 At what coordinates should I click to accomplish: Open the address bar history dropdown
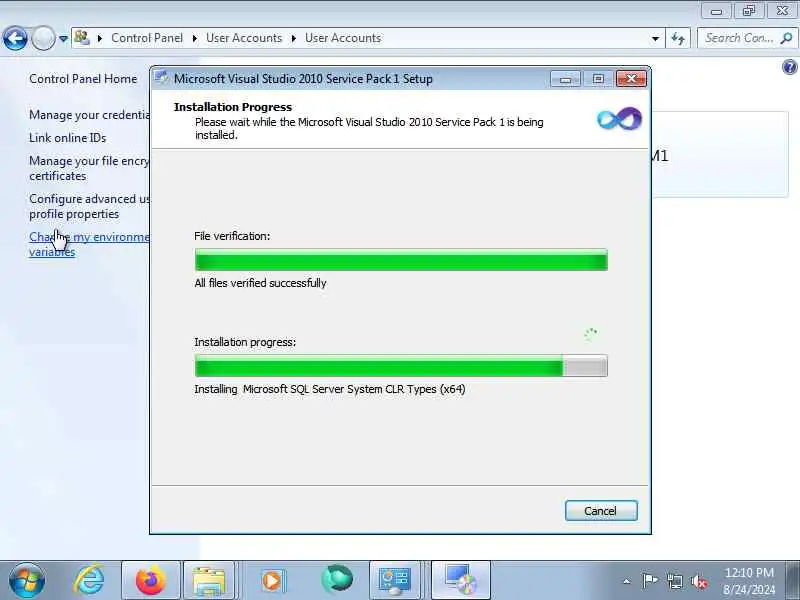click(x=655, y=38)
